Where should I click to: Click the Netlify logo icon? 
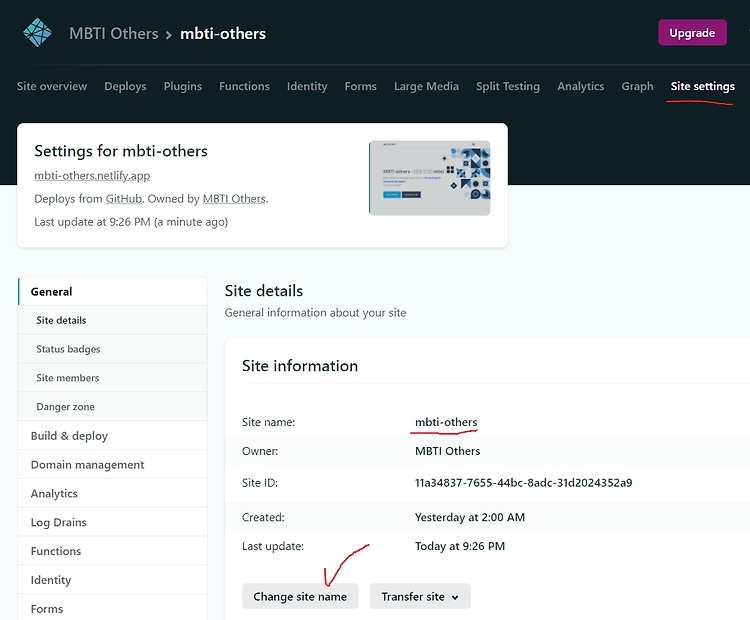coord(37,33)
